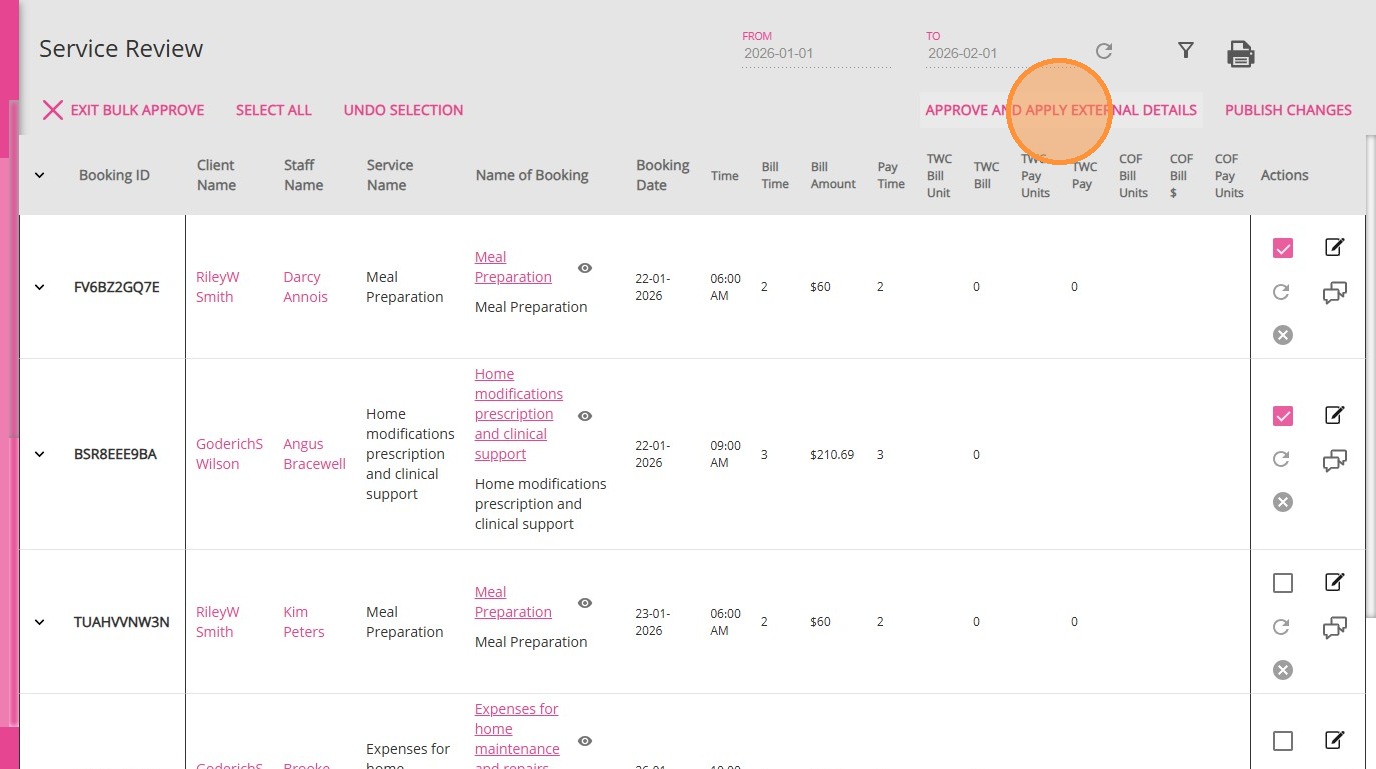Click Publish Changes button

pos(1288,110)
